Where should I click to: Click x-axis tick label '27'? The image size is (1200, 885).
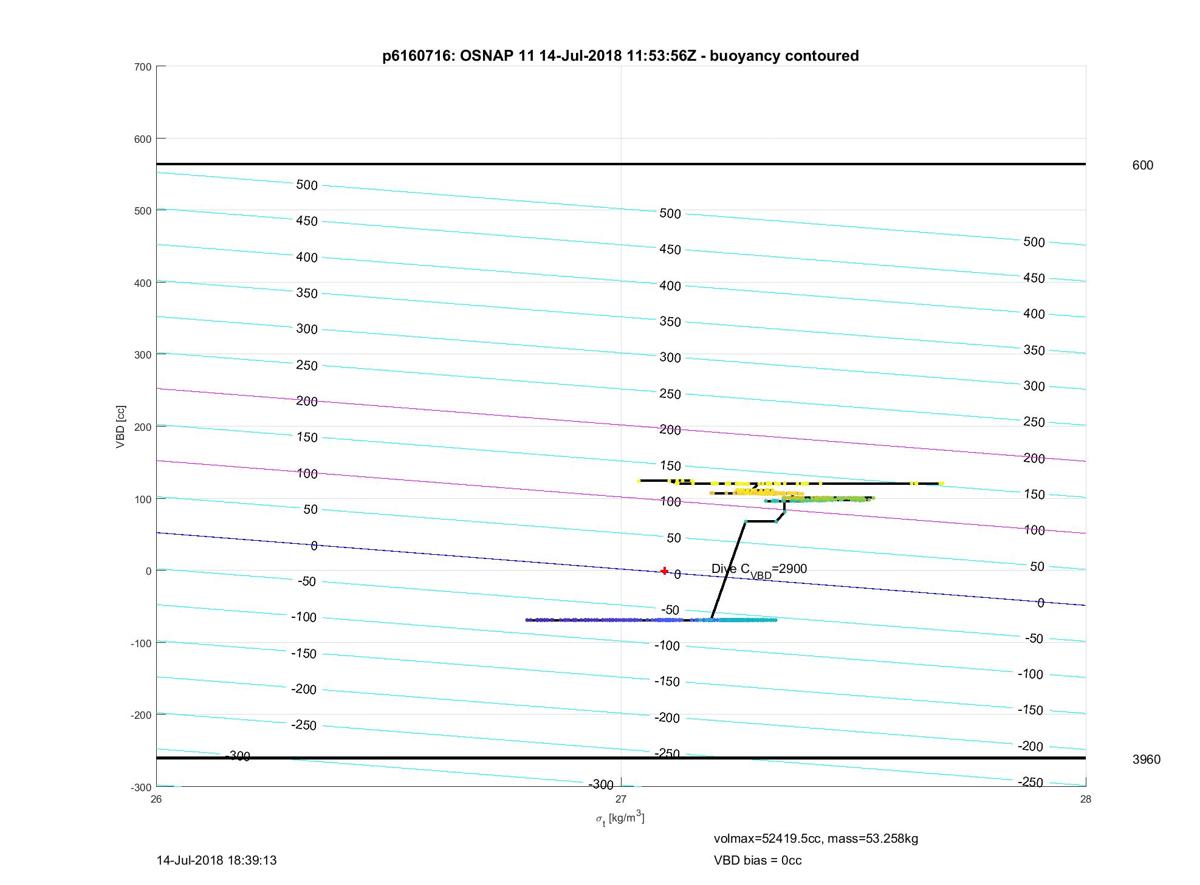(621, 799)
